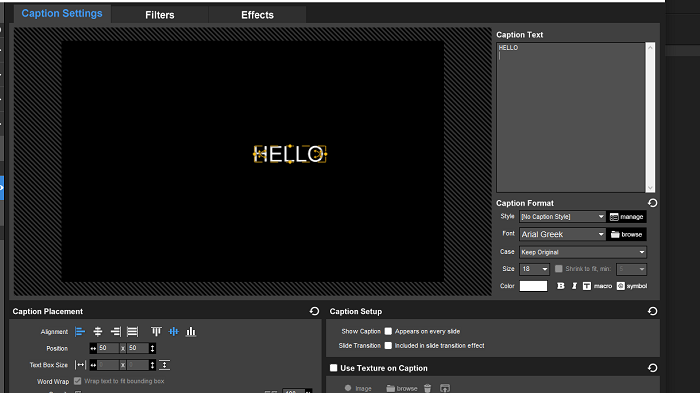700x393 pixels.
Task: Switch to the Effects tab
Action: pos(258,15)
